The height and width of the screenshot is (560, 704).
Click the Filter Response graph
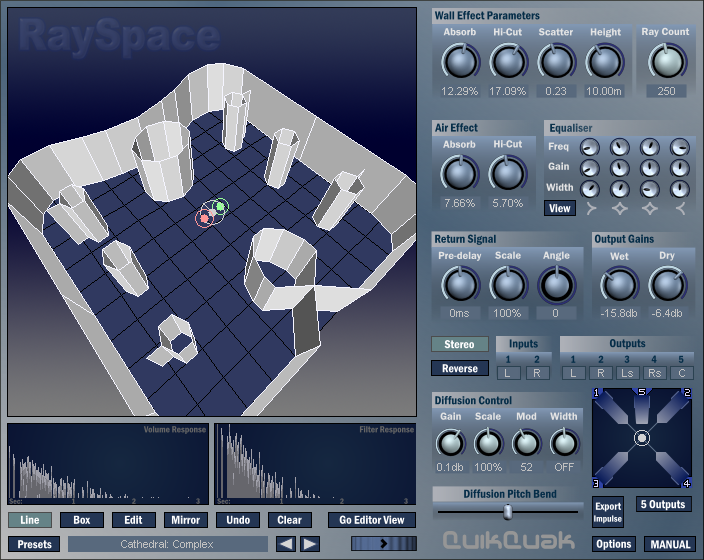click(x=315, y=464)
